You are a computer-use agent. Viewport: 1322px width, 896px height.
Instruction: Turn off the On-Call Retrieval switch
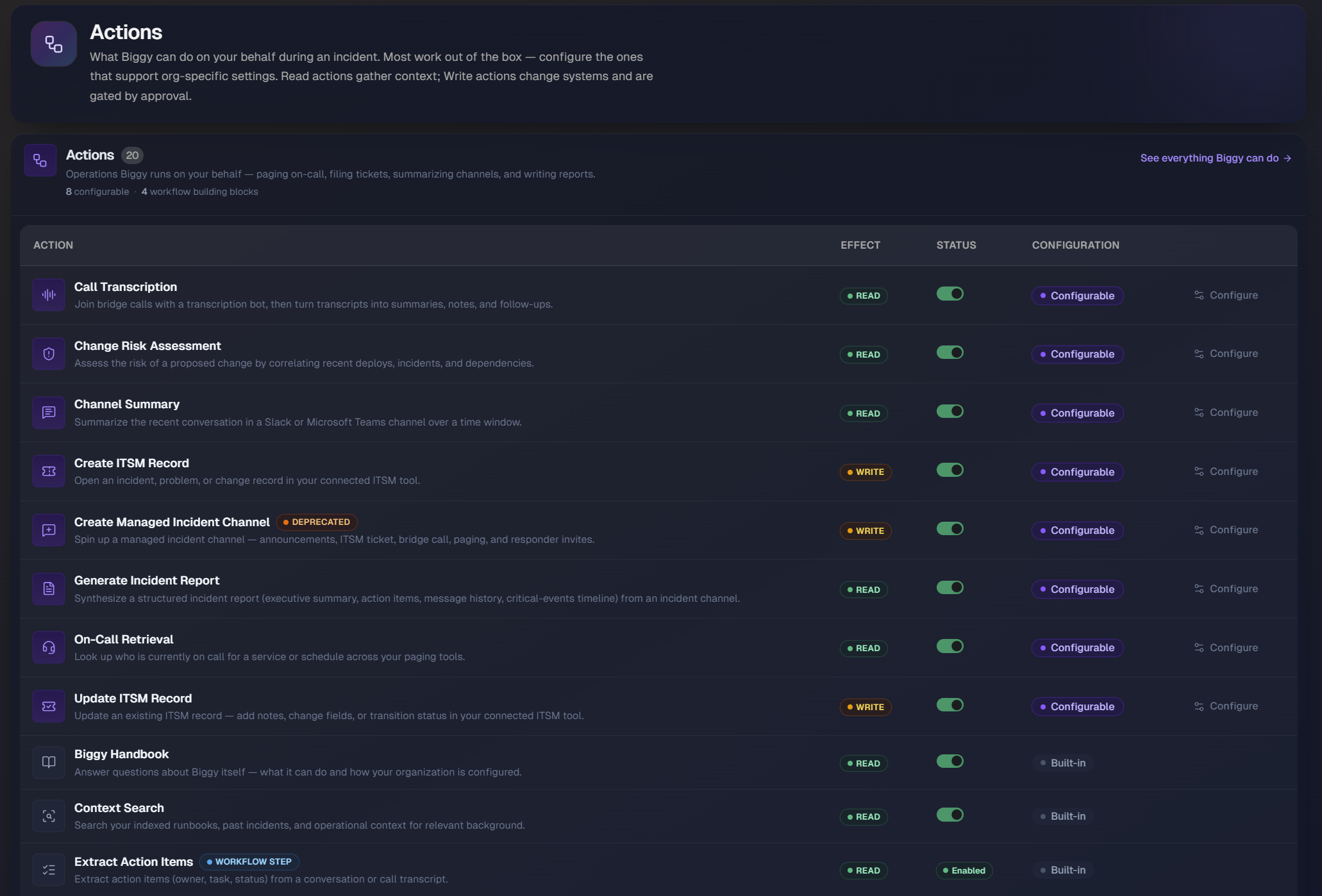pos(950,646)
